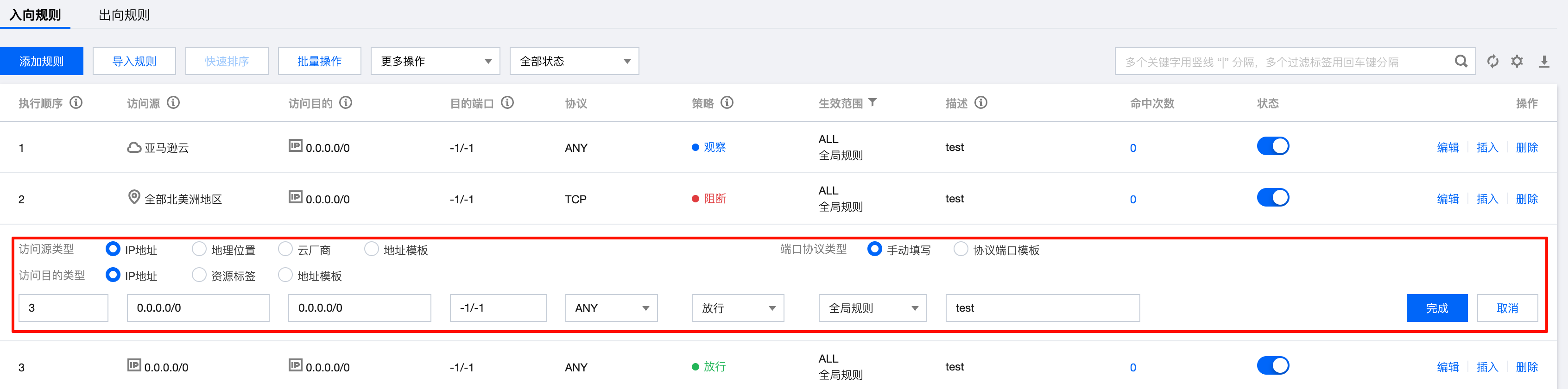Open the settings gear icon
This screenshot has width=1568, height=389.
pos(1517,62)
